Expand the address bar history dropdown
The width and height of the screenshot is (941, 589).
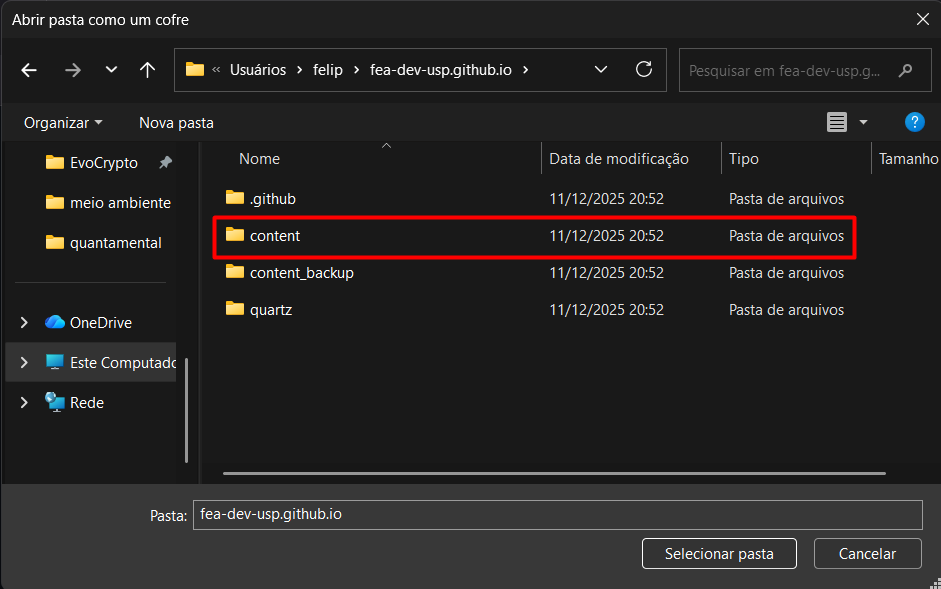point(601,70)
